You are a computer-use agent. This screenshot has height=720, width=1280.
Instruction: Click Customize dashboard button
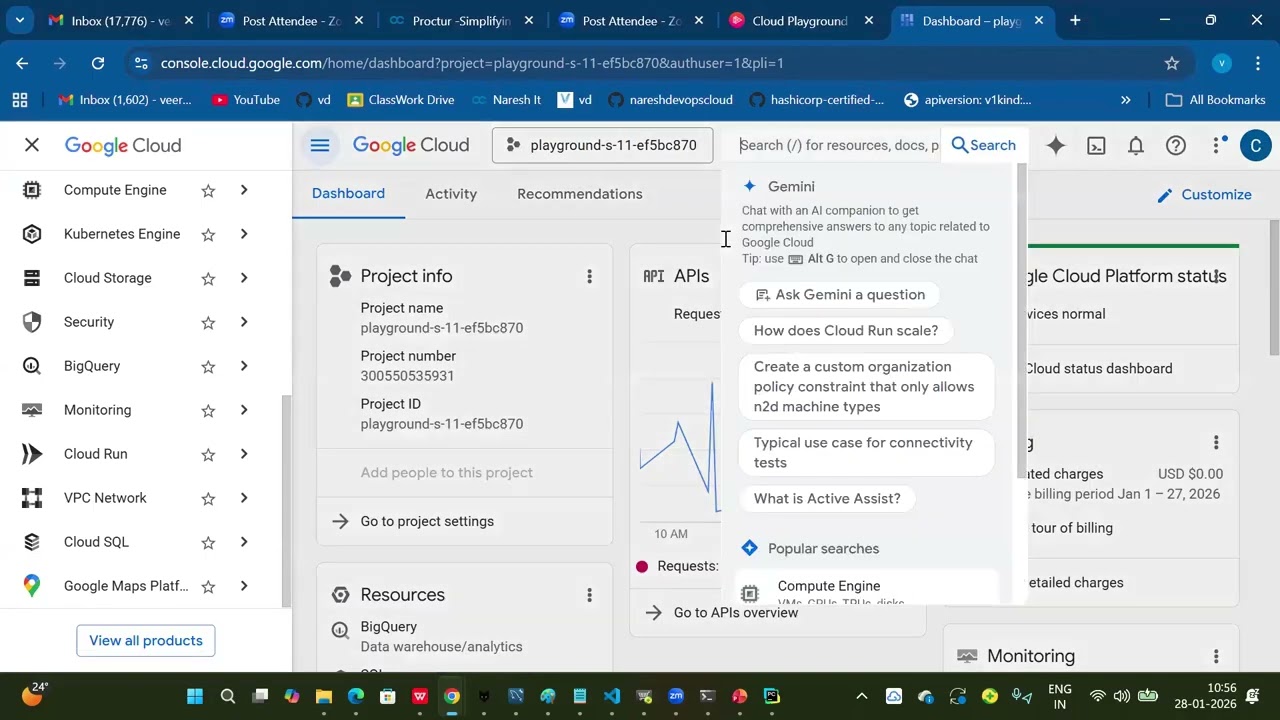point(1204,195)
